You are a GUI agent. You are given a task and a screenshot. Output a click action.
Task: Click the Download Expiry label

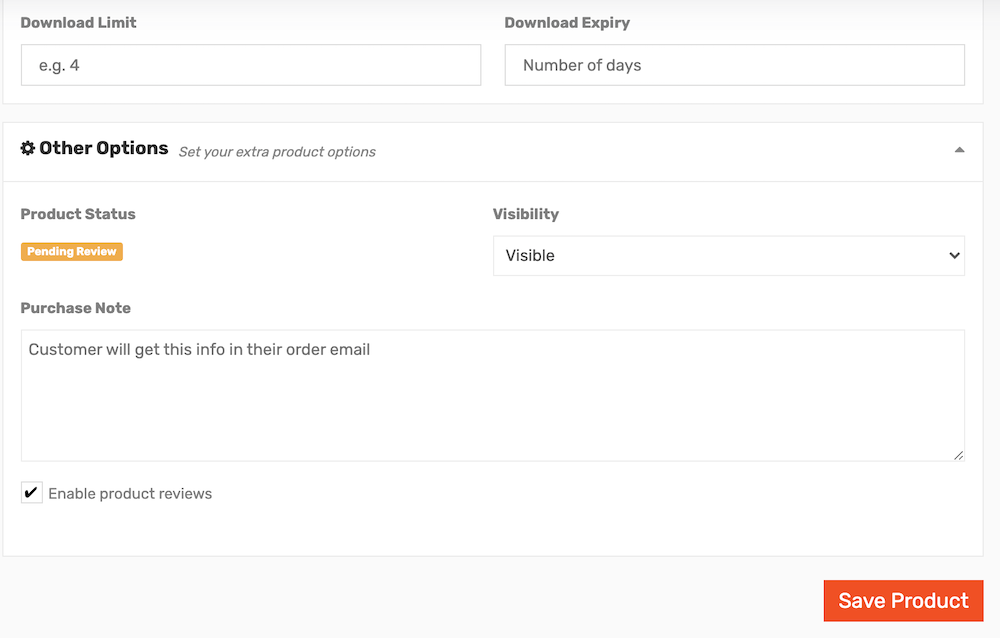(567, 23)
